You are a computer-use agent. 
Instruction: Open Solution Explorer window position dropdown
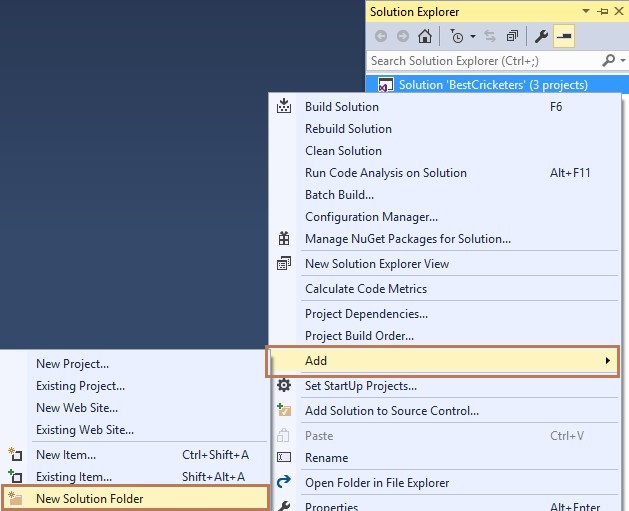[x=586, y=11]
